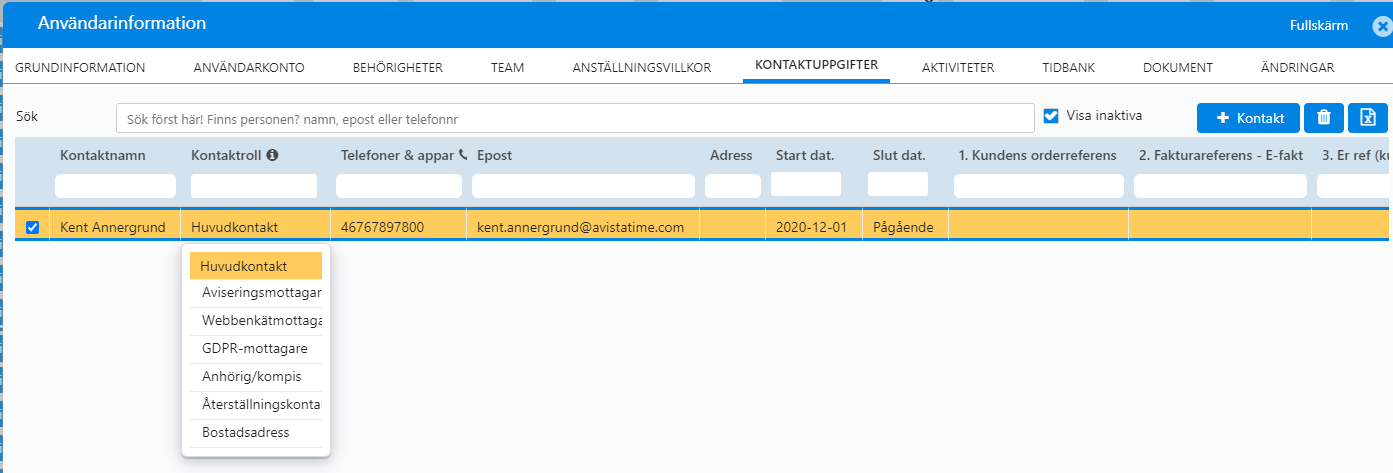The height and width of the screenshot is (473, 1393).
Task: Open the Tidbank tab
Action: (x=1068, y=67)
